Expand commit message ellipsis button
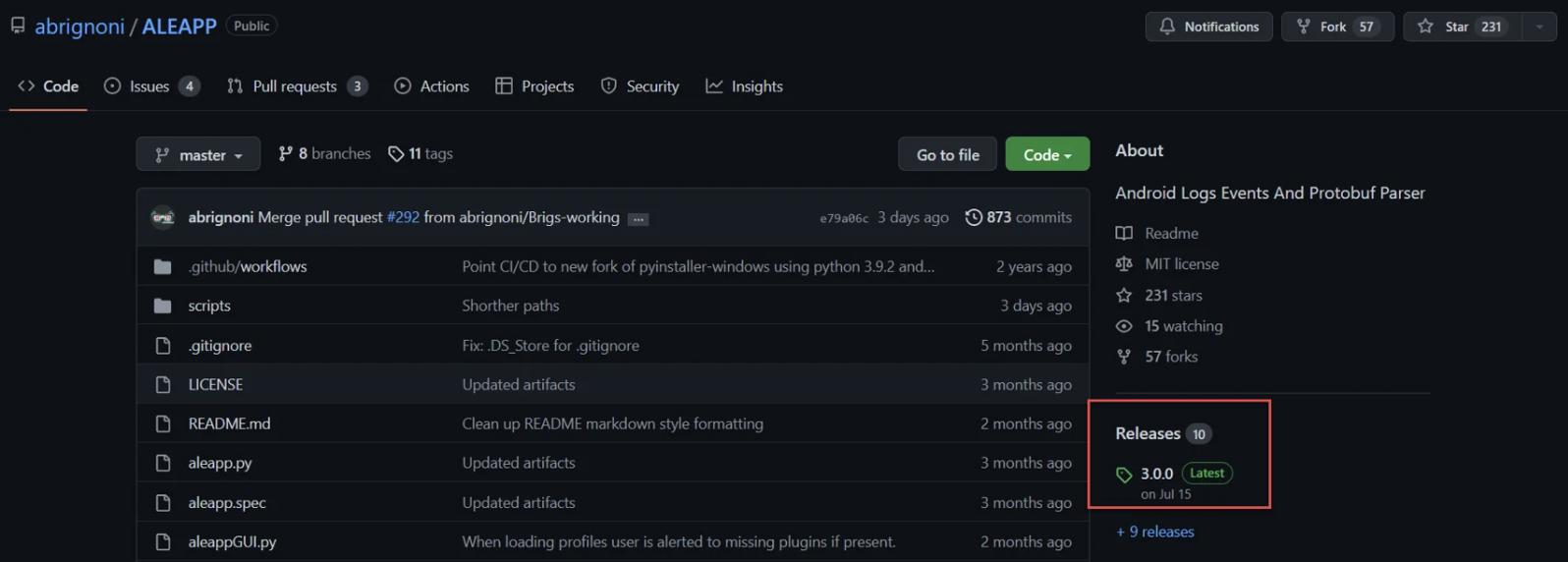The image size is (1568, 562). [x=639, y=219]
